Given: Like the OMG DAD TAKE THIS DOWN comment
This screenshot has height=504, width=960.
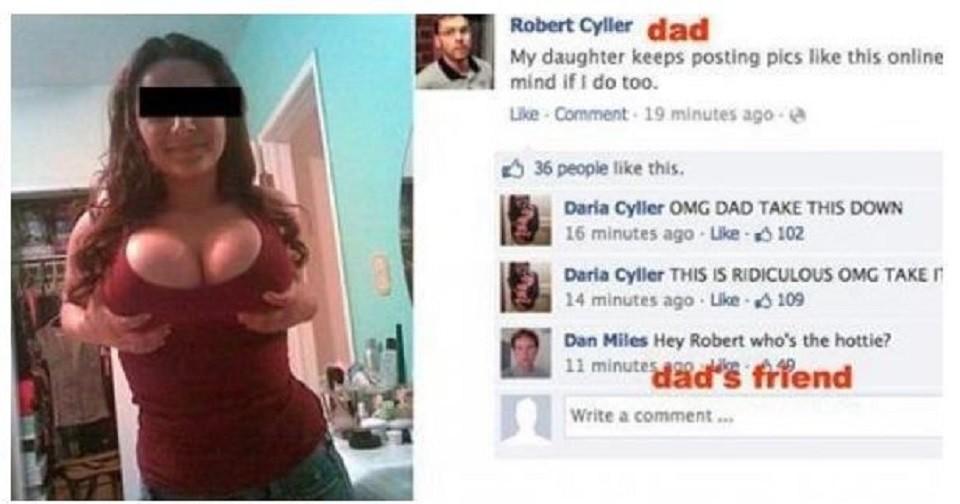Looking at the screenshot, I should (x=723, y=234).
